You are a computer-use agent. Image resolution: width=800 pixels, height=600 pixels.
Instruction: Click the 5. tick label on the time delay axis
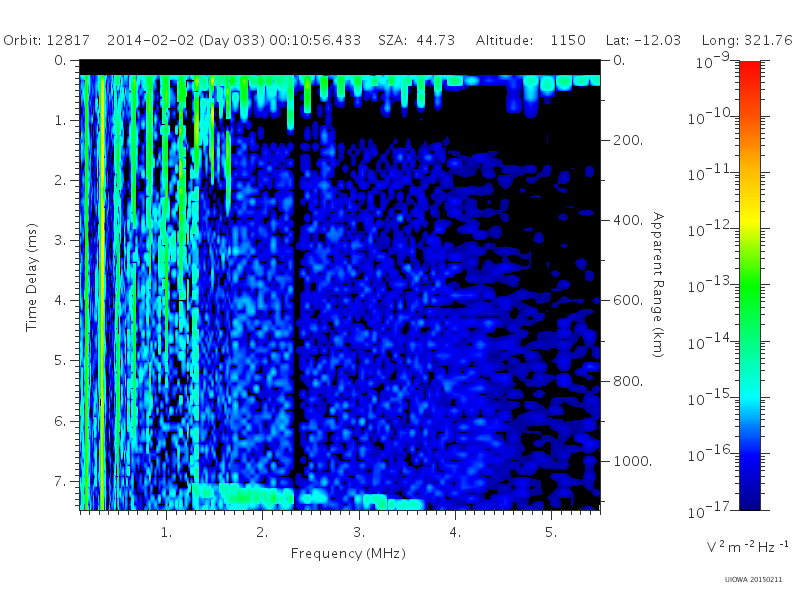60,360
